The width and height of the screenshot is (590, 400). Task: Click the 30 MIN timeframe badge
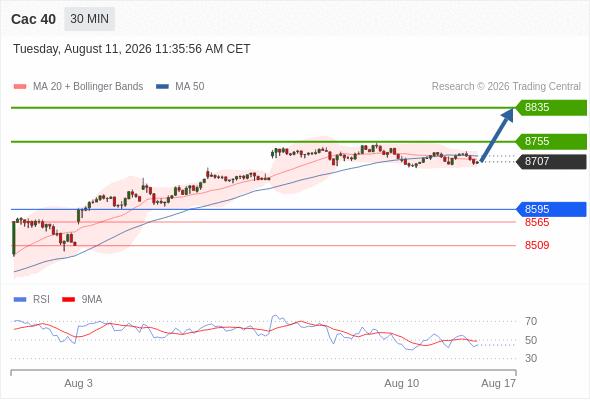[x=90, y=19]
